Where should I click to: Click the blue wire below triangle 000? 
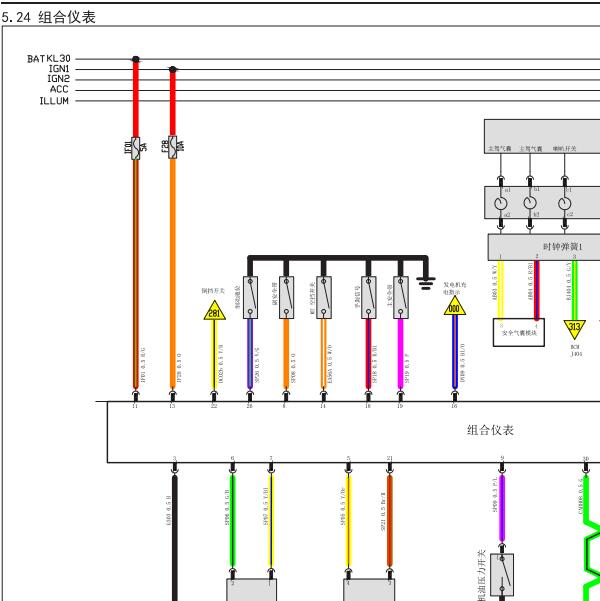tap(455, 352)
